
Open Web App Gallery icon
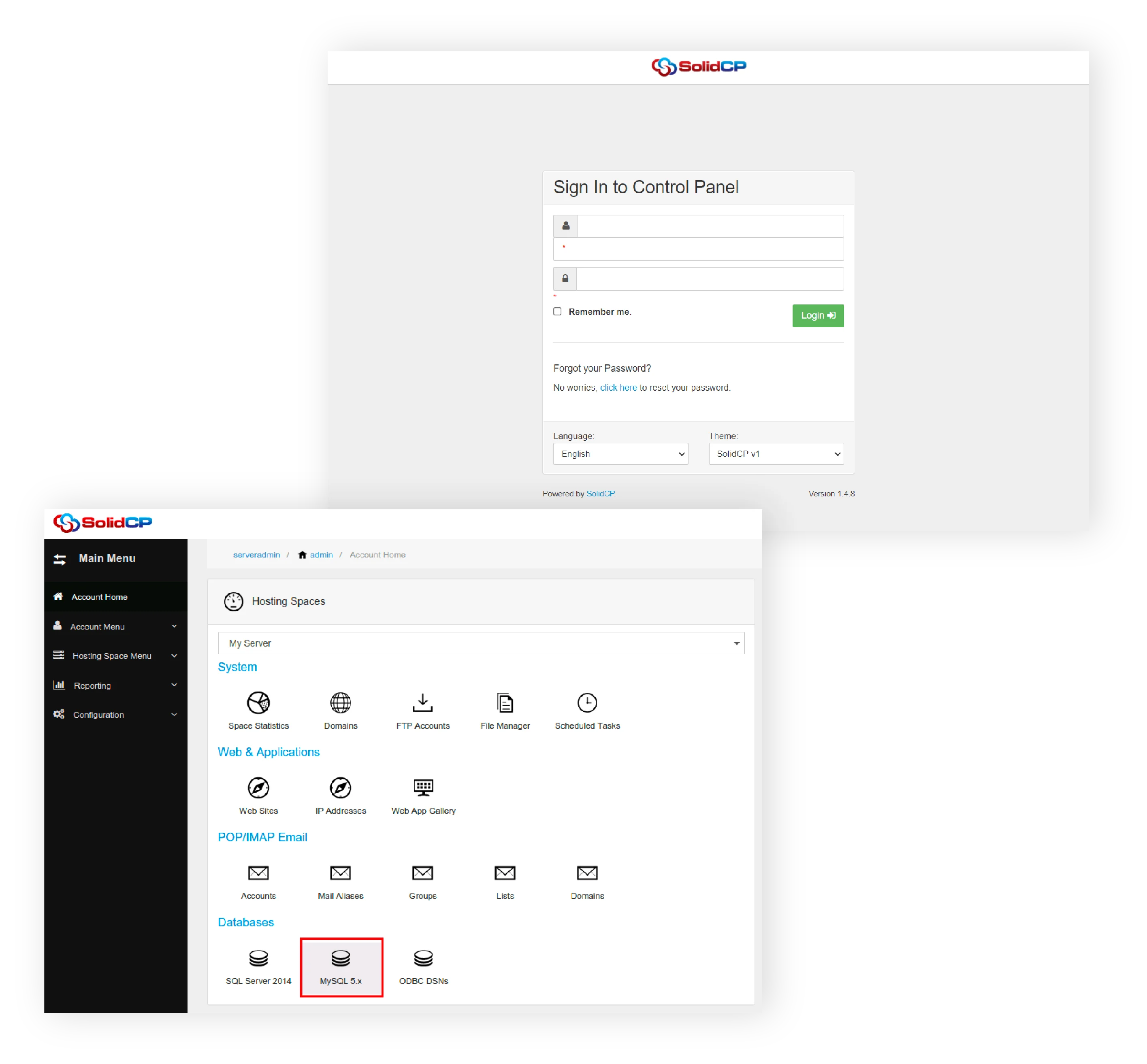(423, 787)
